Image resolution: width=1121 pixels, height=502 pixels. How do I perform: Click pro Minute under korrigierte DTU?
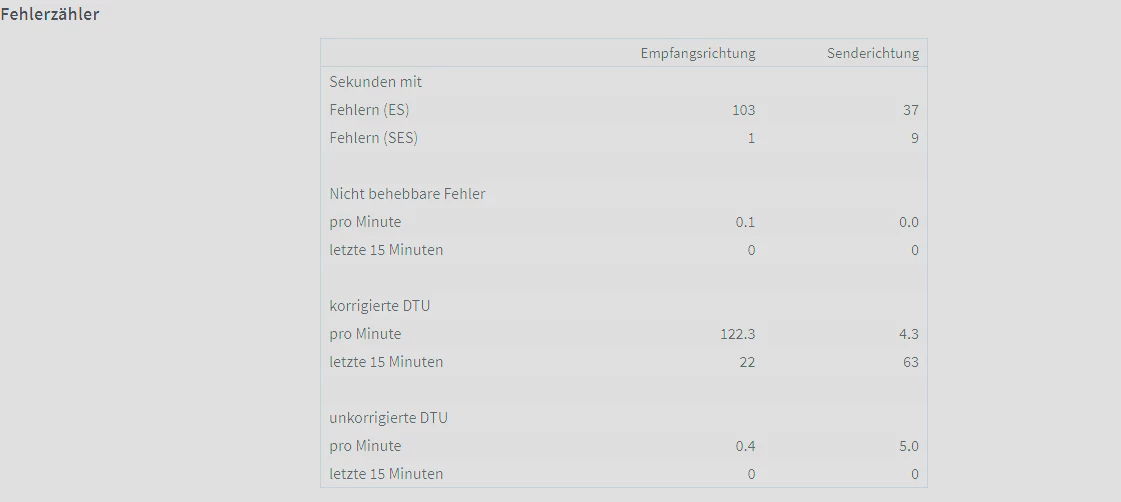click(x=365, y=334)
